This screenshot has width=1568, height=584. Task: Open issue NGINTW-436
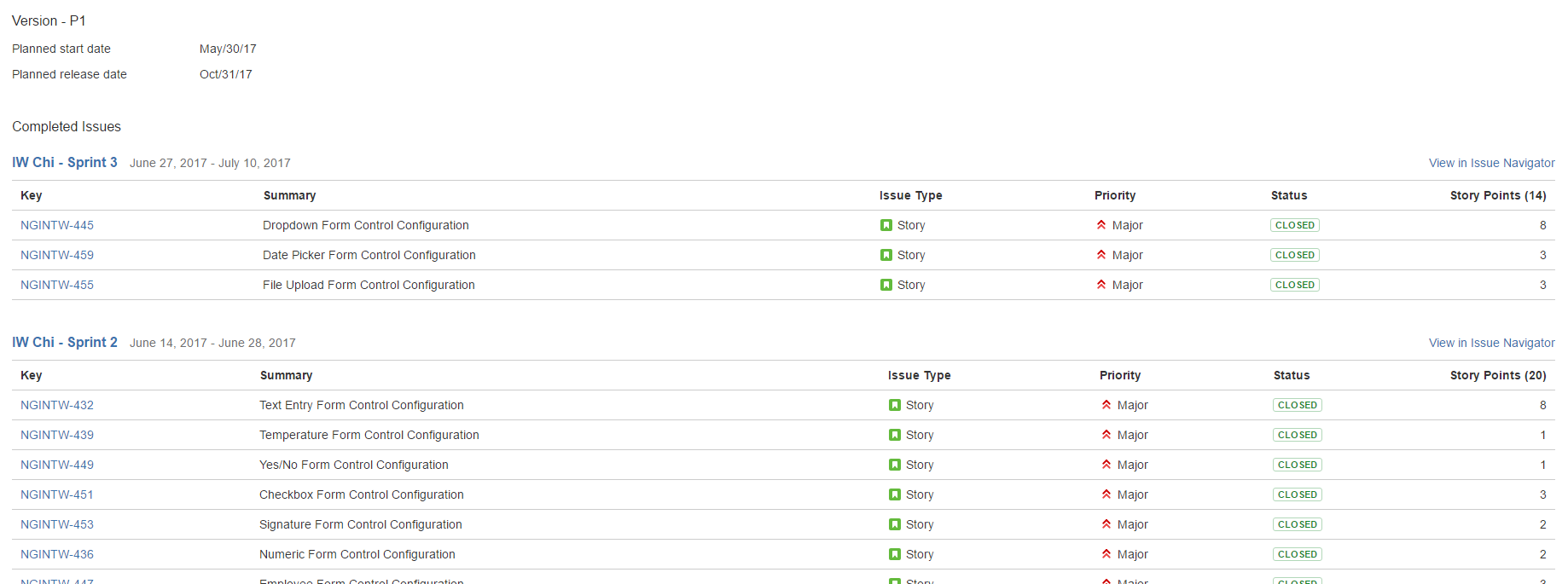pos(57,554)
